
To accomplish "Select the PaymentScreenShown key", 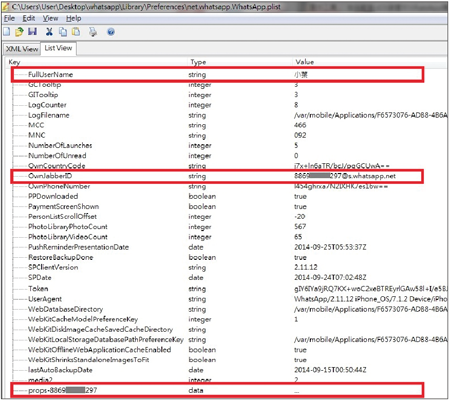I will 63,207.
